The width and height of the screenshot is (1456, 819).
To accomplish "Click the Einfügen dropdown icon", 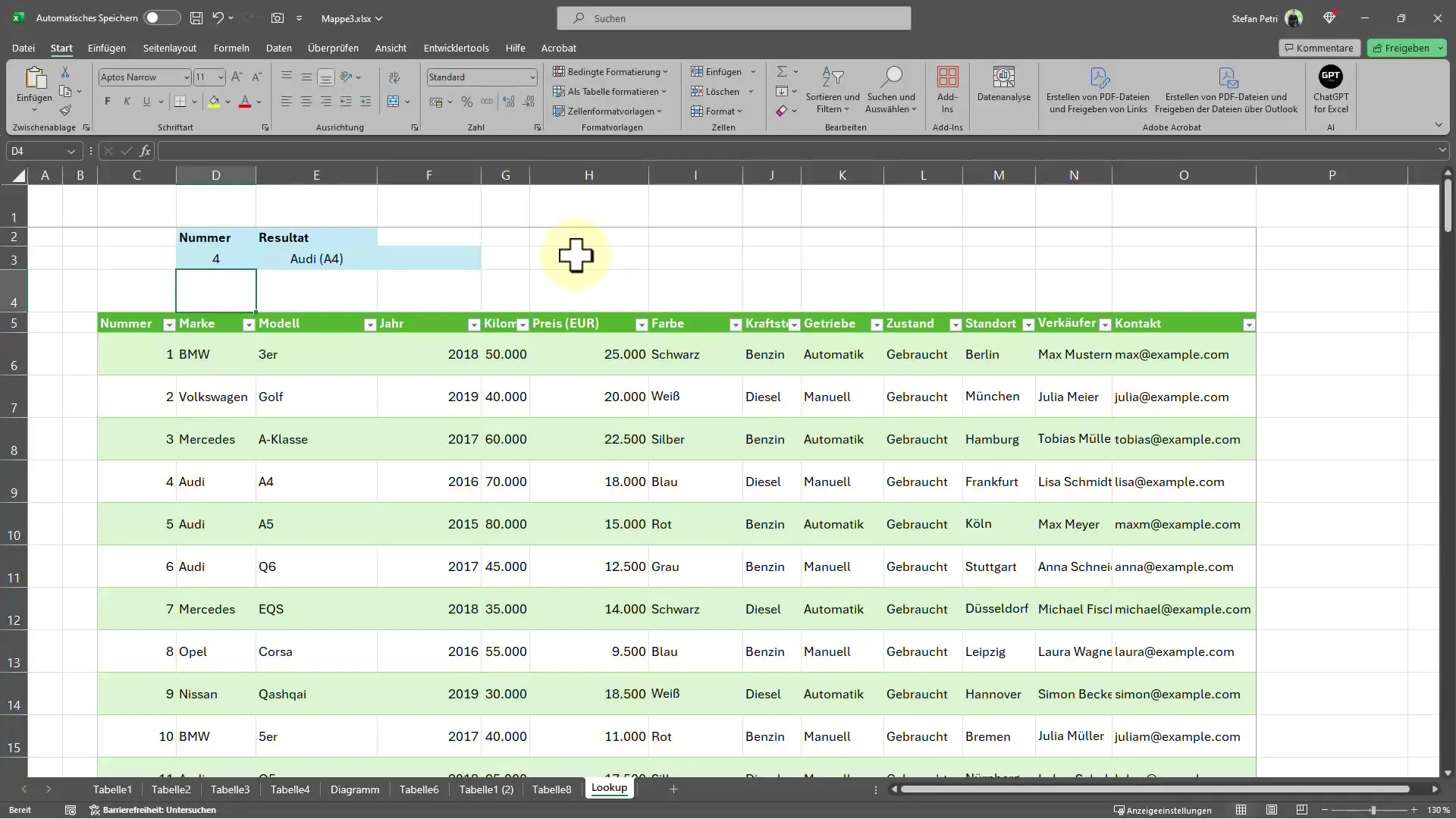I will (754, 71).
